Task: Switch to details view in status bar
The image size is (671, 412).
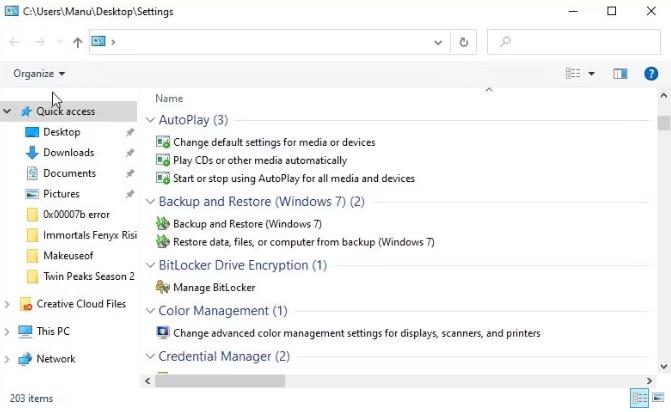Action: [x=639, y=398]
